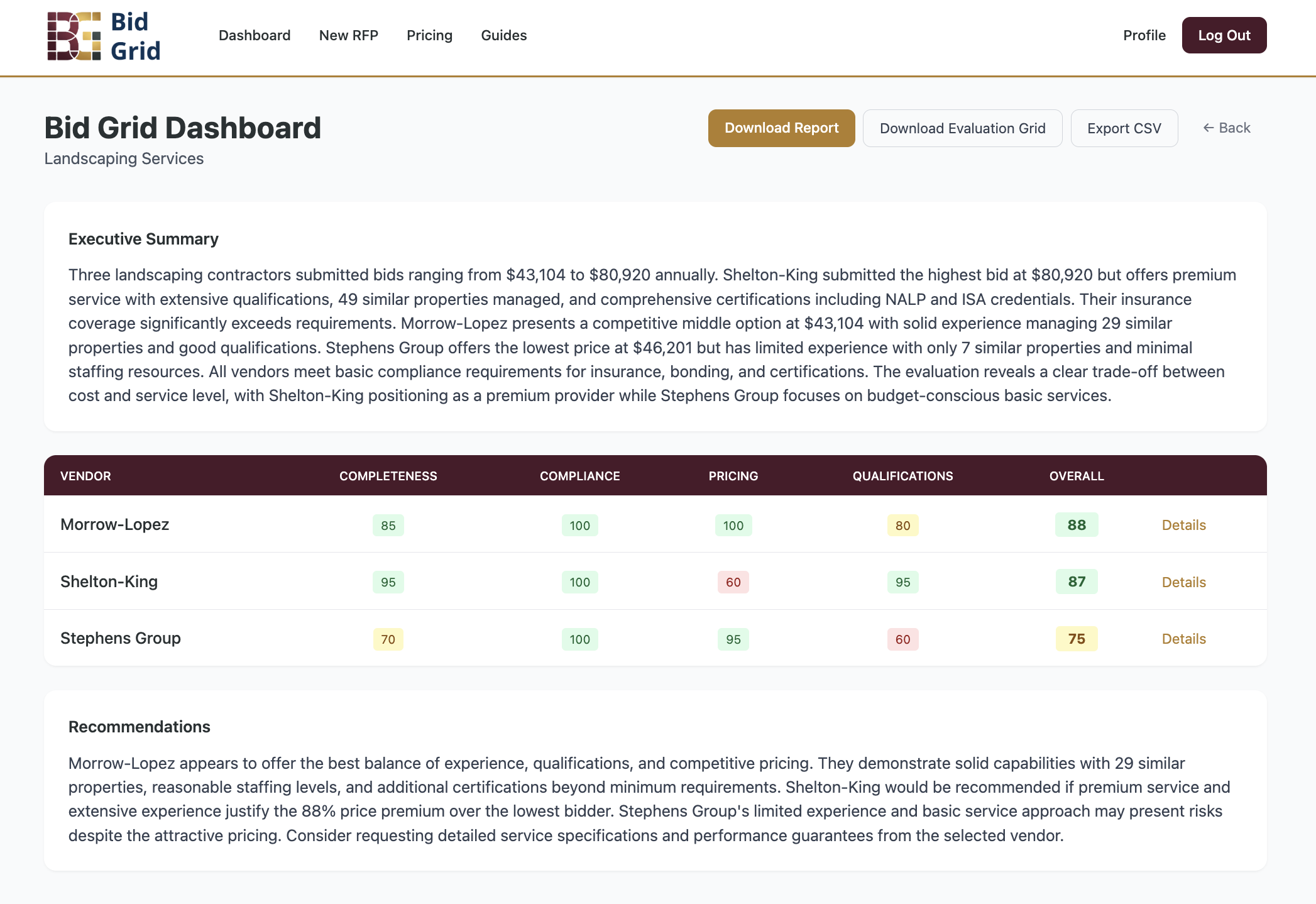Open Details for Morrow-Lopez
Screen dimensions: 1316x904
[x=1183, y=525]
